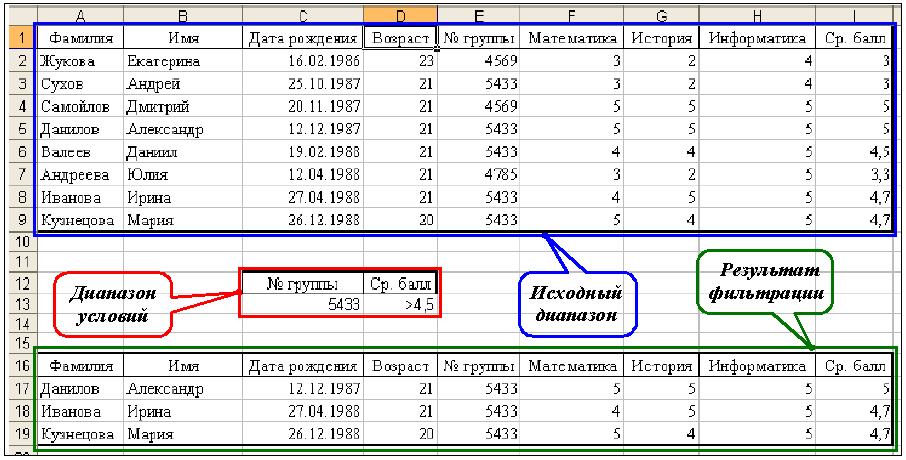Select Данилов in row 5
Screen dimensions: 906x460
pos(80,129)
